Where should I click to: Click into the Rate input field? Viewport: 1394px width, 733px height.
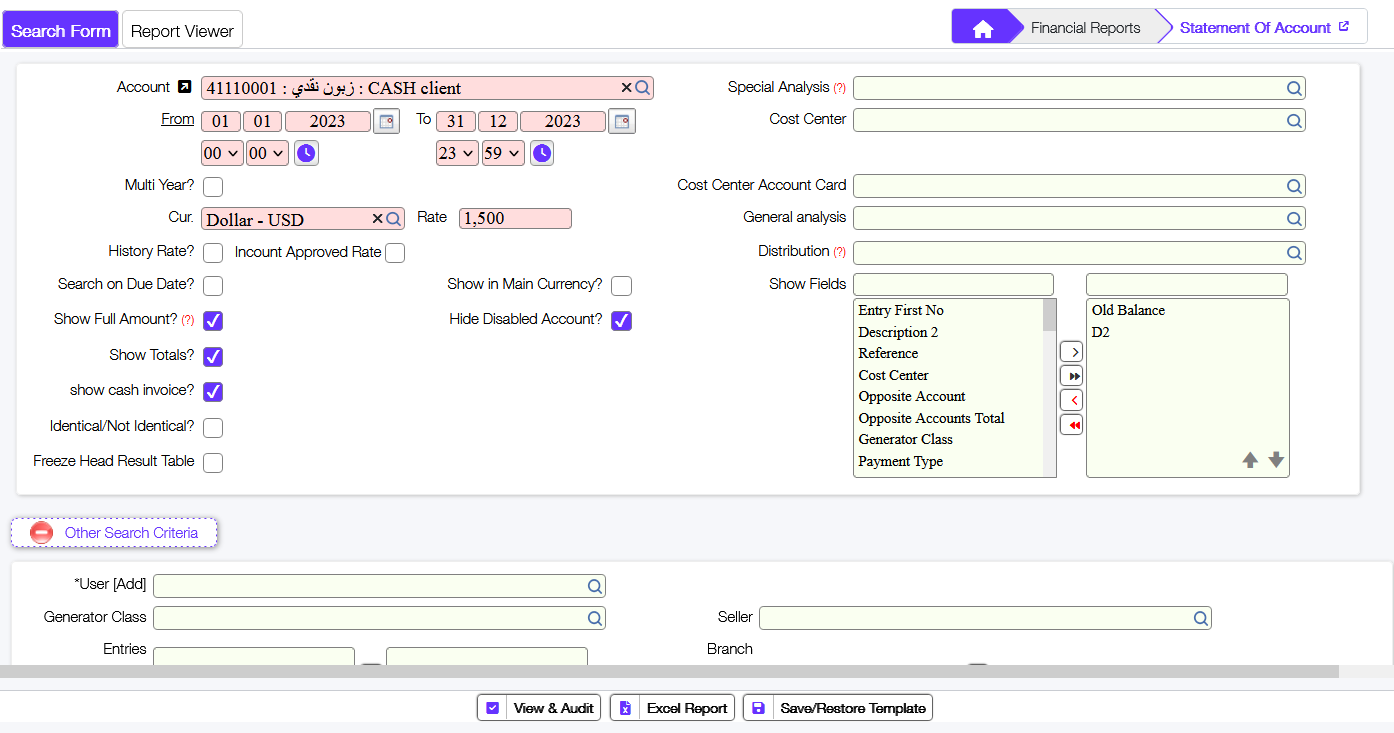[515, 218]
